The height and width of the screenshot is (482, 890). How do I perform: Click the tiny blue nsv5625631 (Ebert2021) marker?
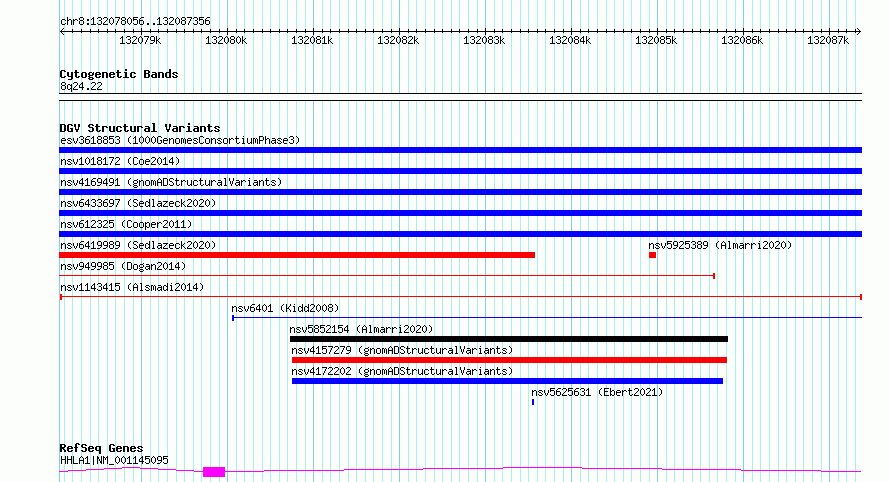[x=533, y=402]
